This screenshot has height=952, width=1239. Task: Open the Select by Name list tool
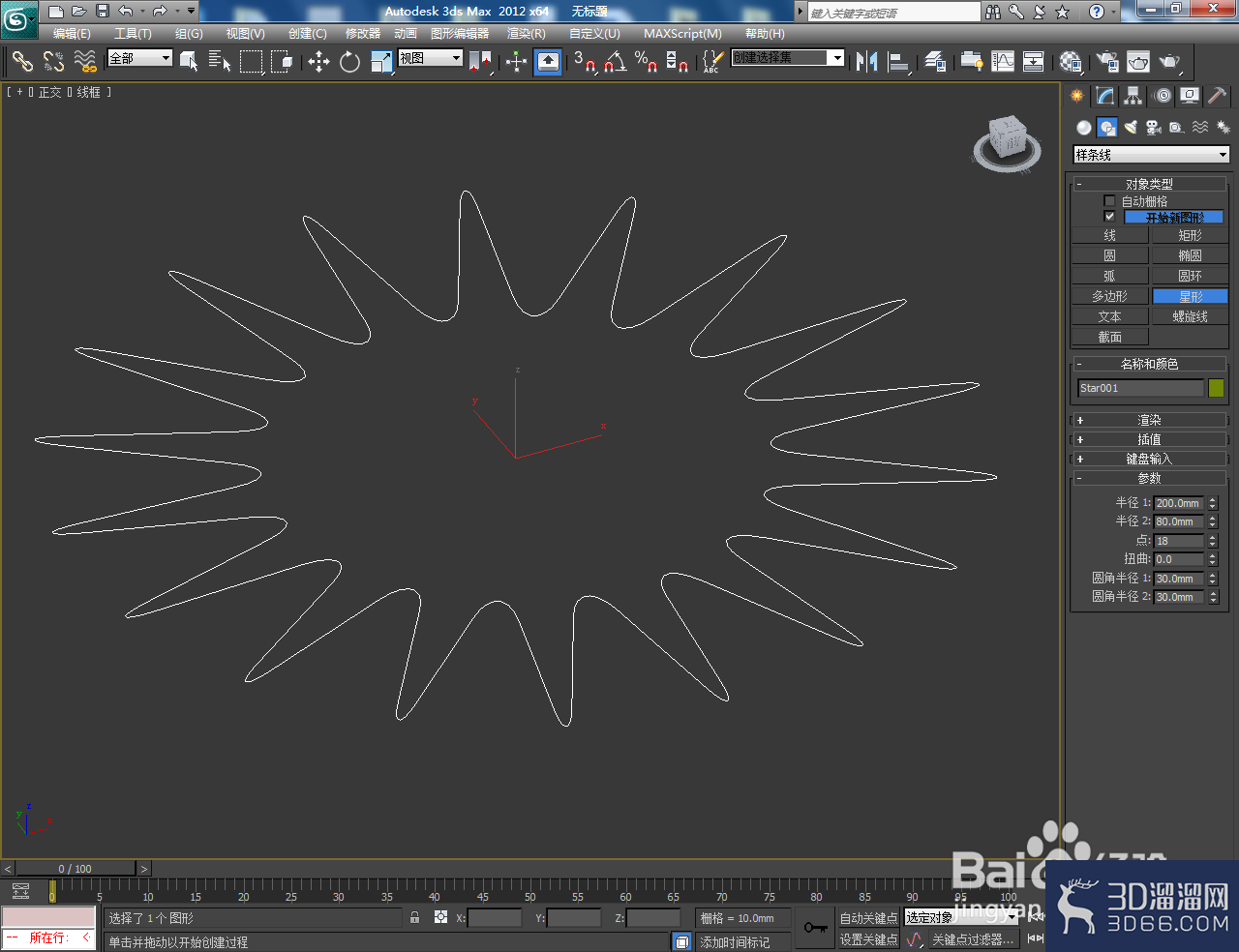point(220,62)
